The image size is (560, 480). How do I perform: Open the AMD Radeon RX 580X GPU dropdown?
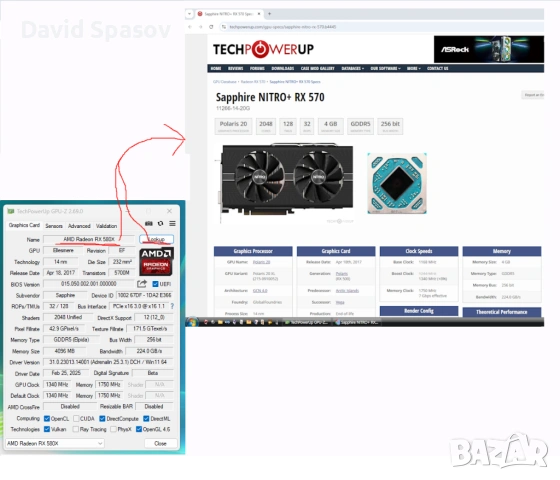(x=55, y=443)
